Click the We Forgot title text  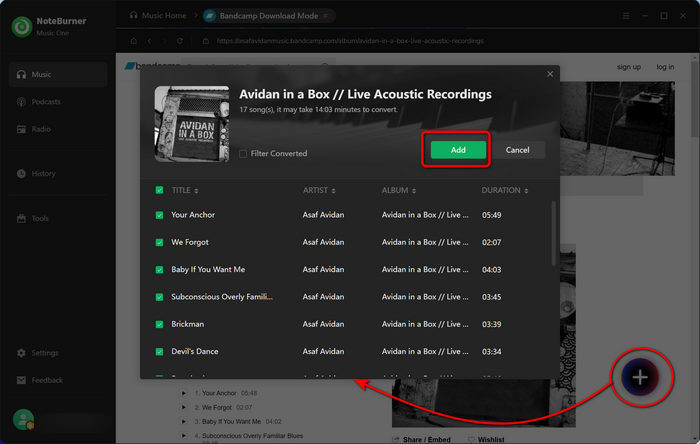(190, 242)
